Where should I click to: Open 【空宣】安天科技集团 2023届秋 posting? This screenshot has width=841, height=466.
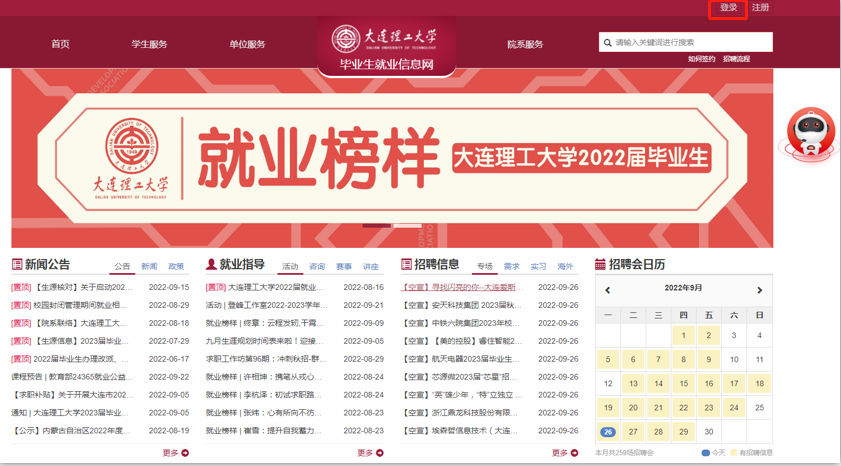tap(461, 305)
